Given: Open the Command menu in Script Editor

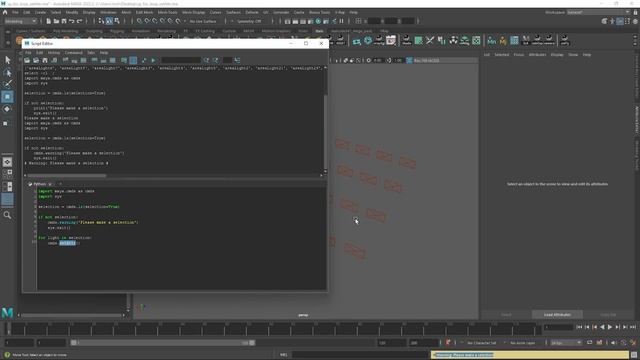Looking at the screenshot, I should (73, 53).
